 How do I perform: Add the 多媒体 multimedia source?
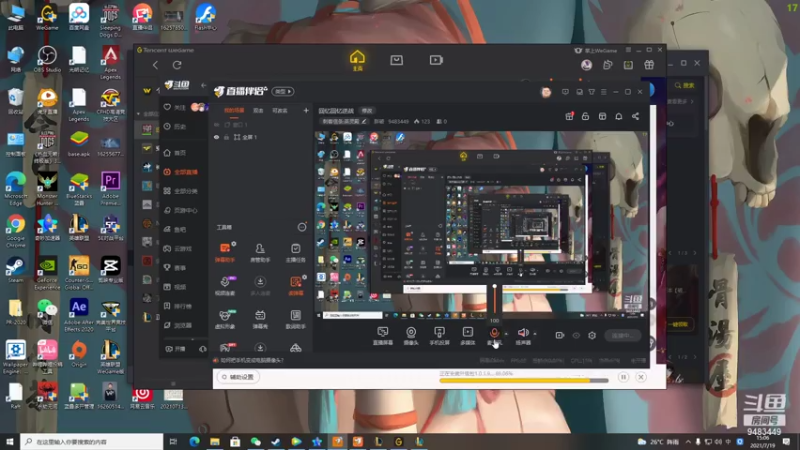[x=467, y=336]
